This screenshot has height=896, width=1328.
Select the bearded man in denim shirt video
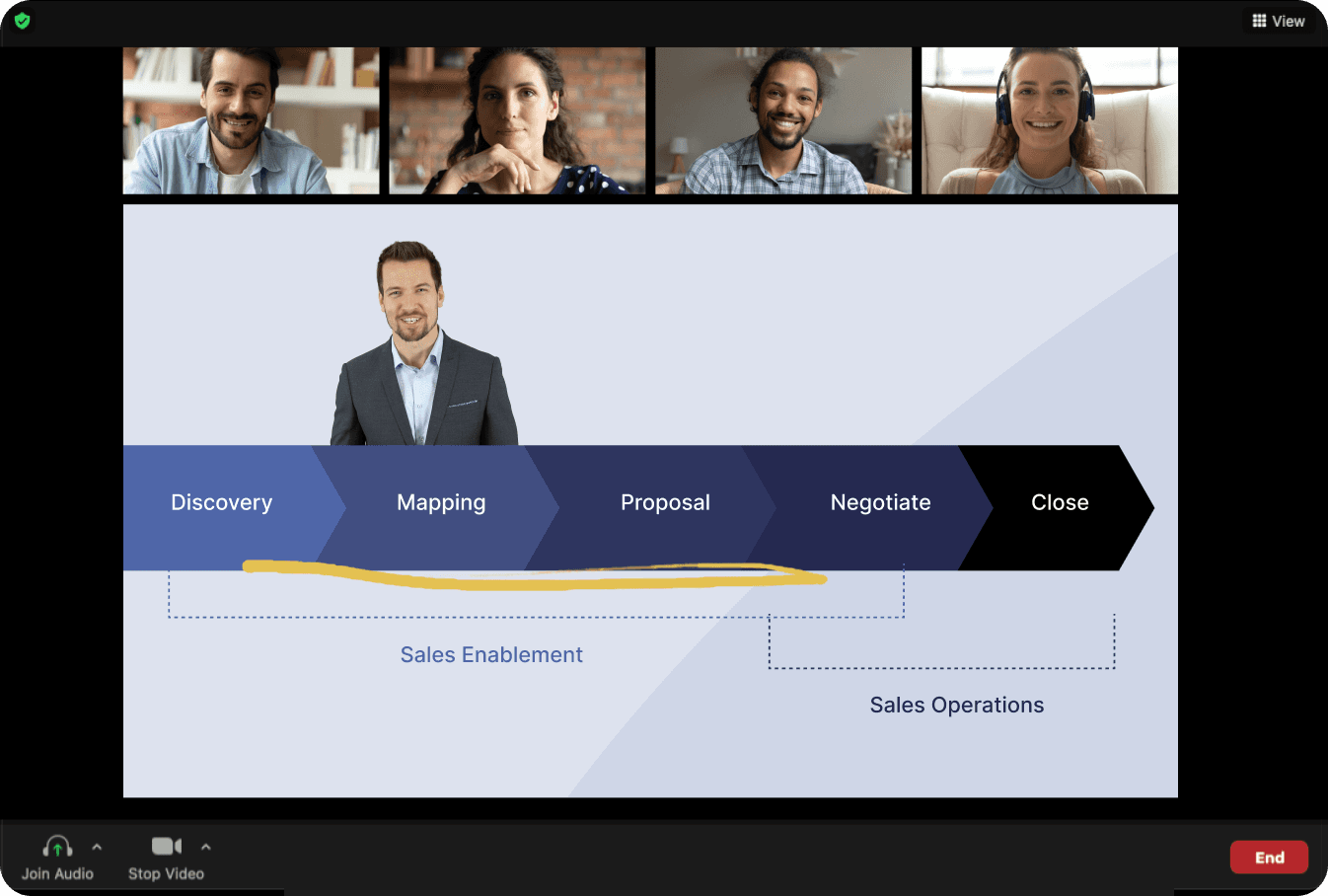click(x=251, y=120)
